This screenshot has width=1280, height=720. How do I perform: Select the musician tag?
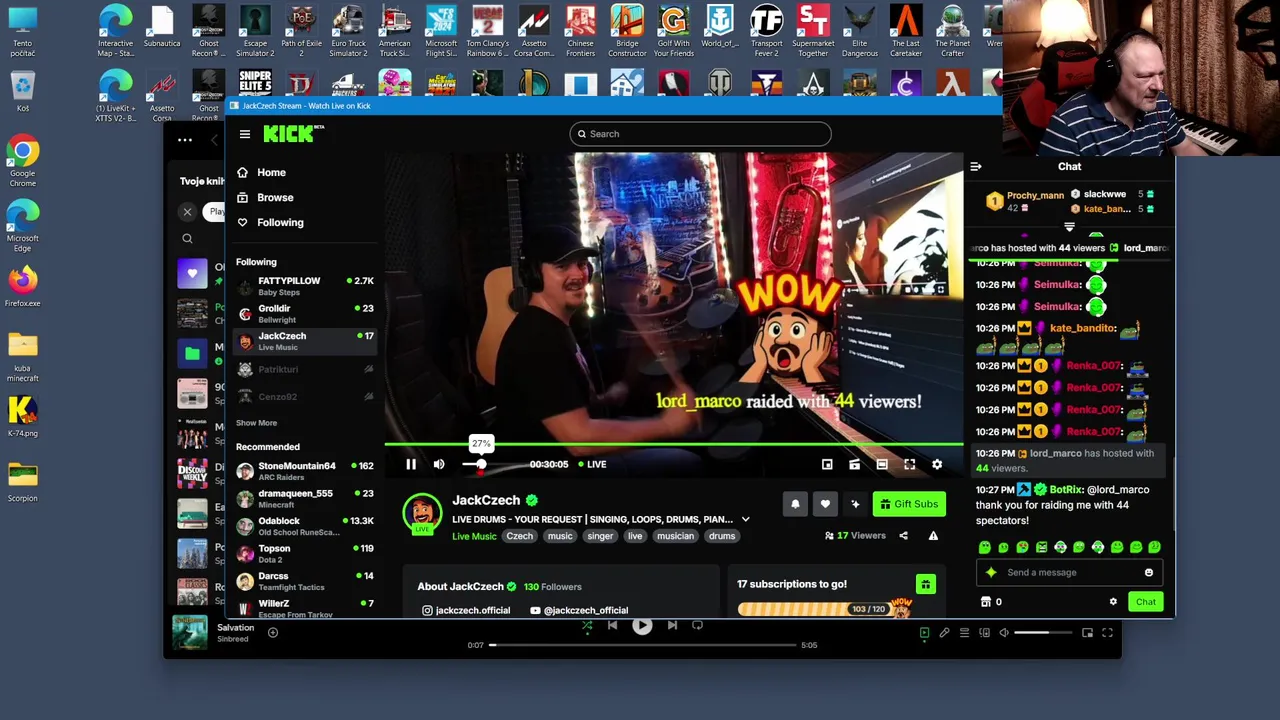click(675, 536)
